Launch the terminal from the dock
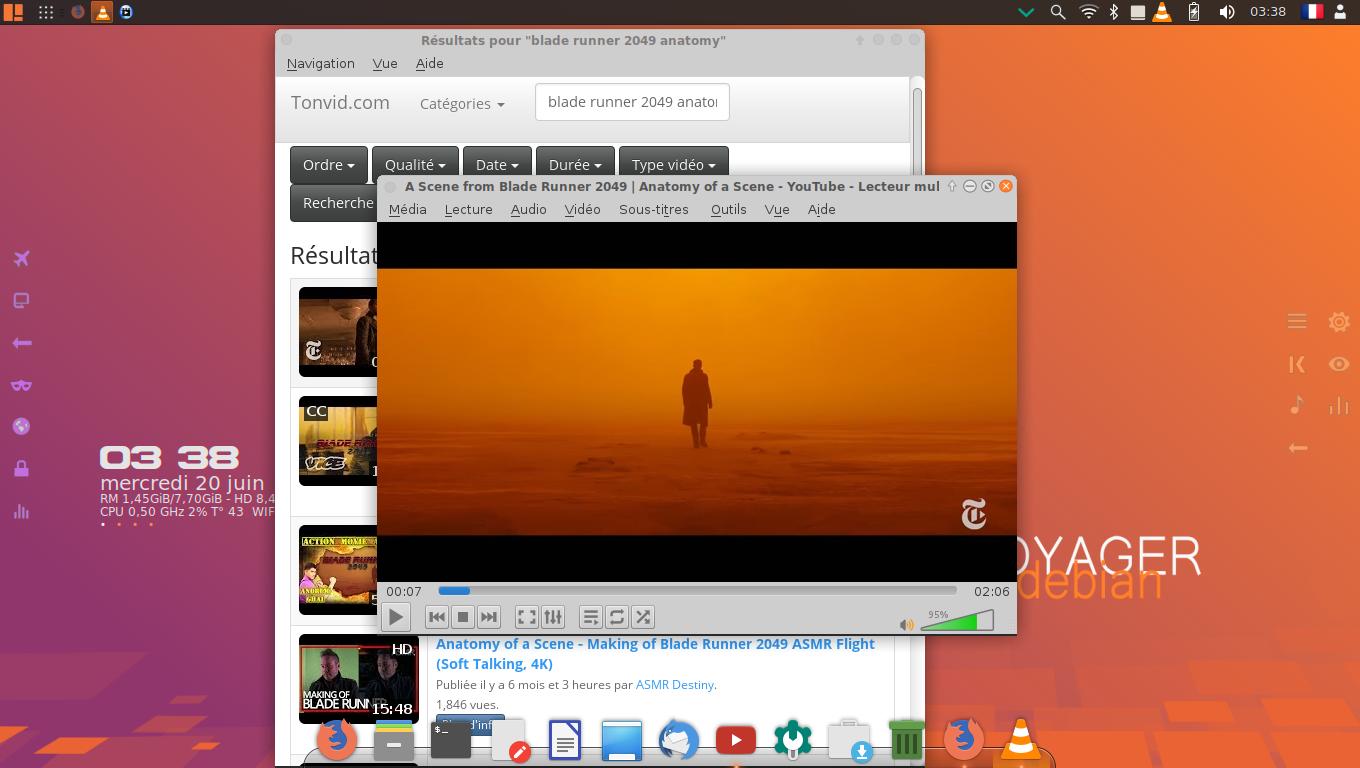 click(451, 740)
